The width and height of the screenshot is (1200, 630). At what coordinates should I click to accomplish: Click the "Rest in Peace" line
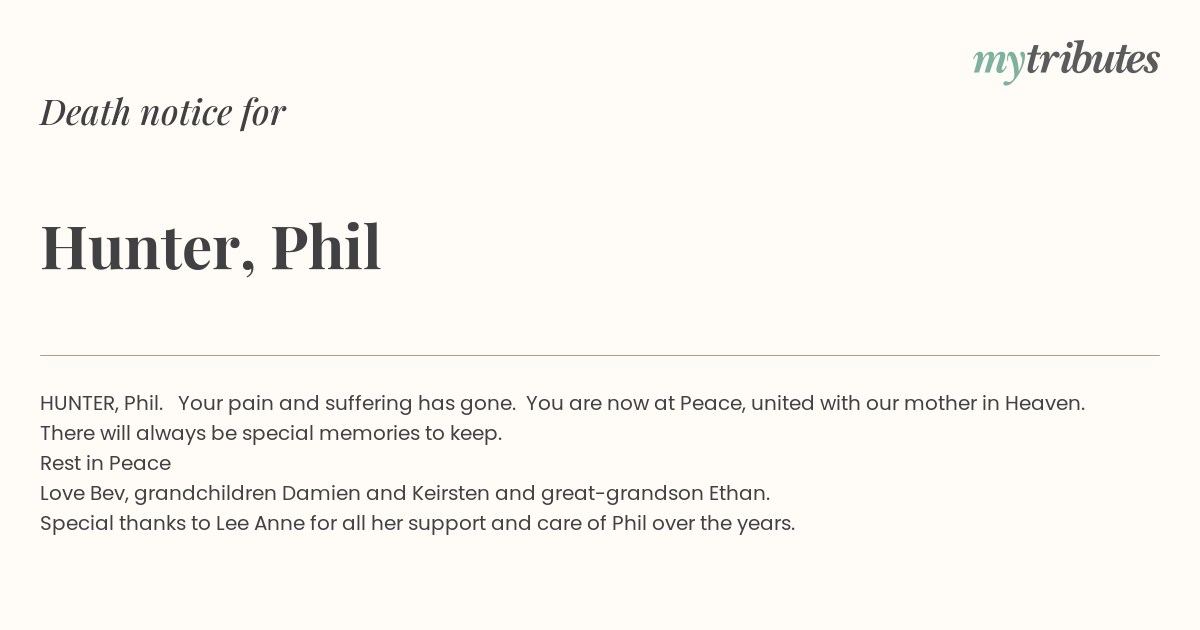coord(105,464)
